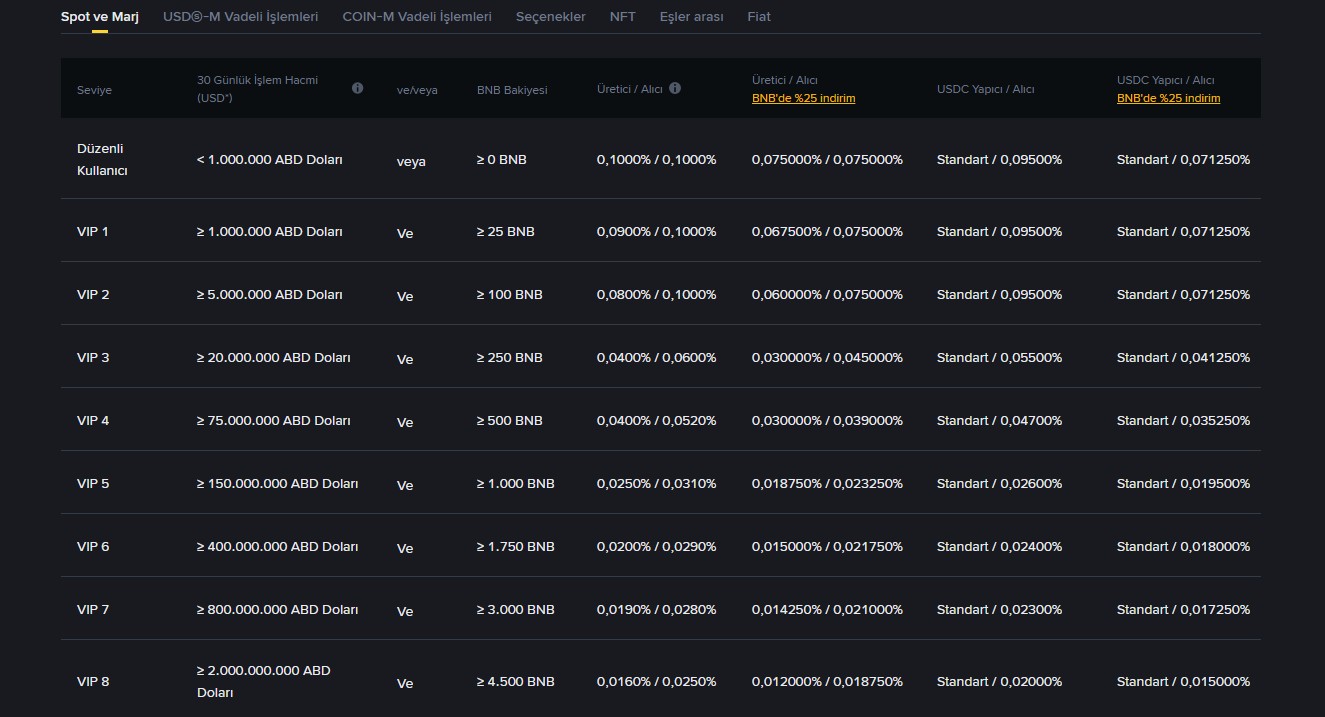Click the Düzenli Kullanıcı level row
This screenshot has height=717, width=1325.
pos(102,160)
